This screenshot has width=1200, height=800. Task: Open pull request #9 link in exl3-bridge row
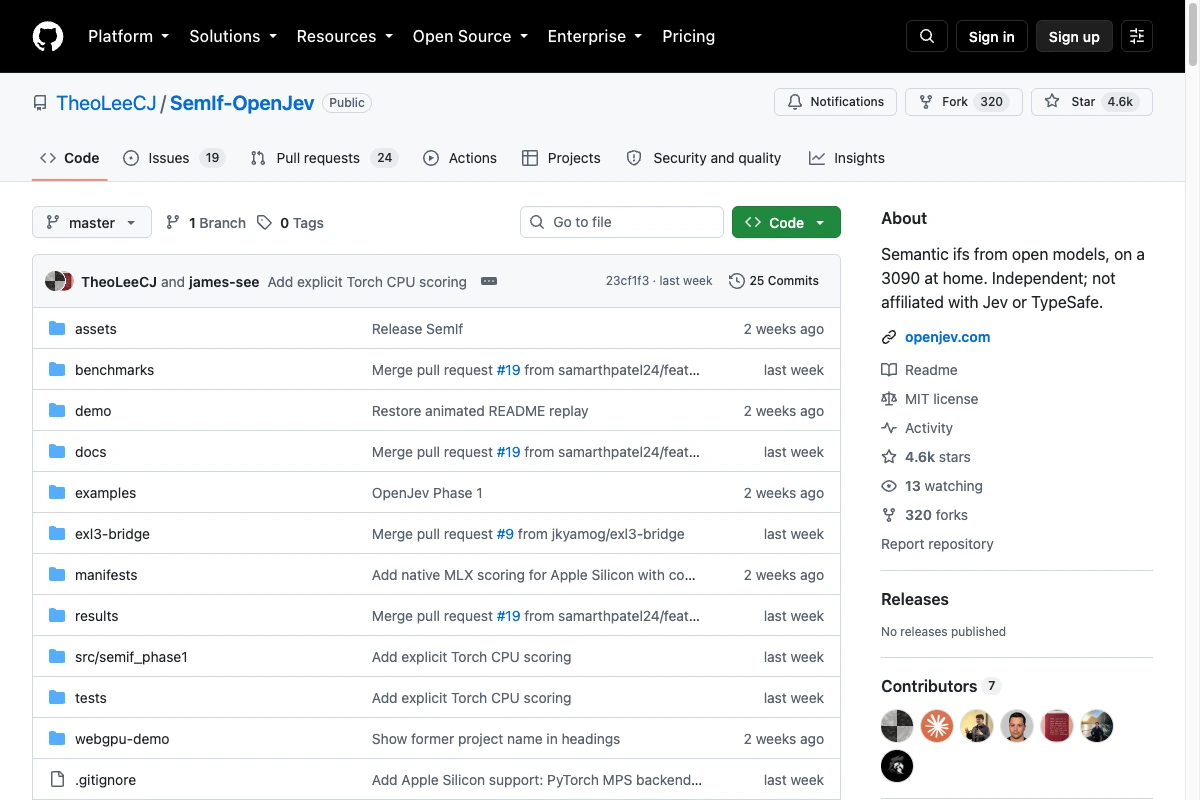point(505,534)
